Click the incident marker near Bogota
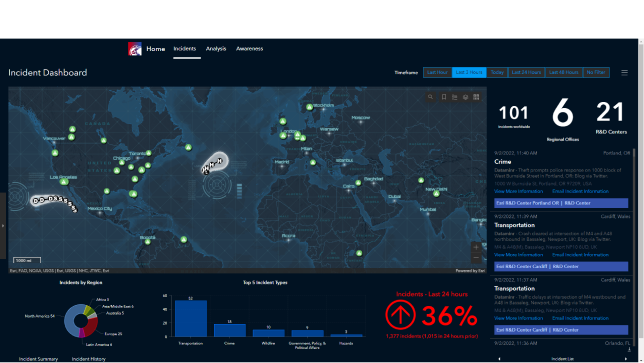Viewport: 644px width, 363px height. click(x=148, y=241)
